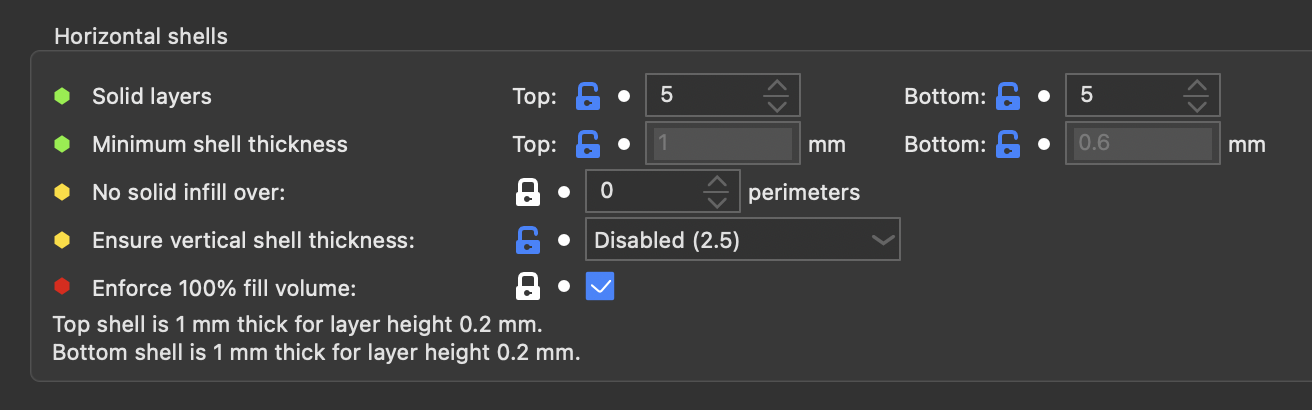Decrease the Bottom solid layers value
The width and height of the screenshot is (1312, 410).
coord(1196,106)
